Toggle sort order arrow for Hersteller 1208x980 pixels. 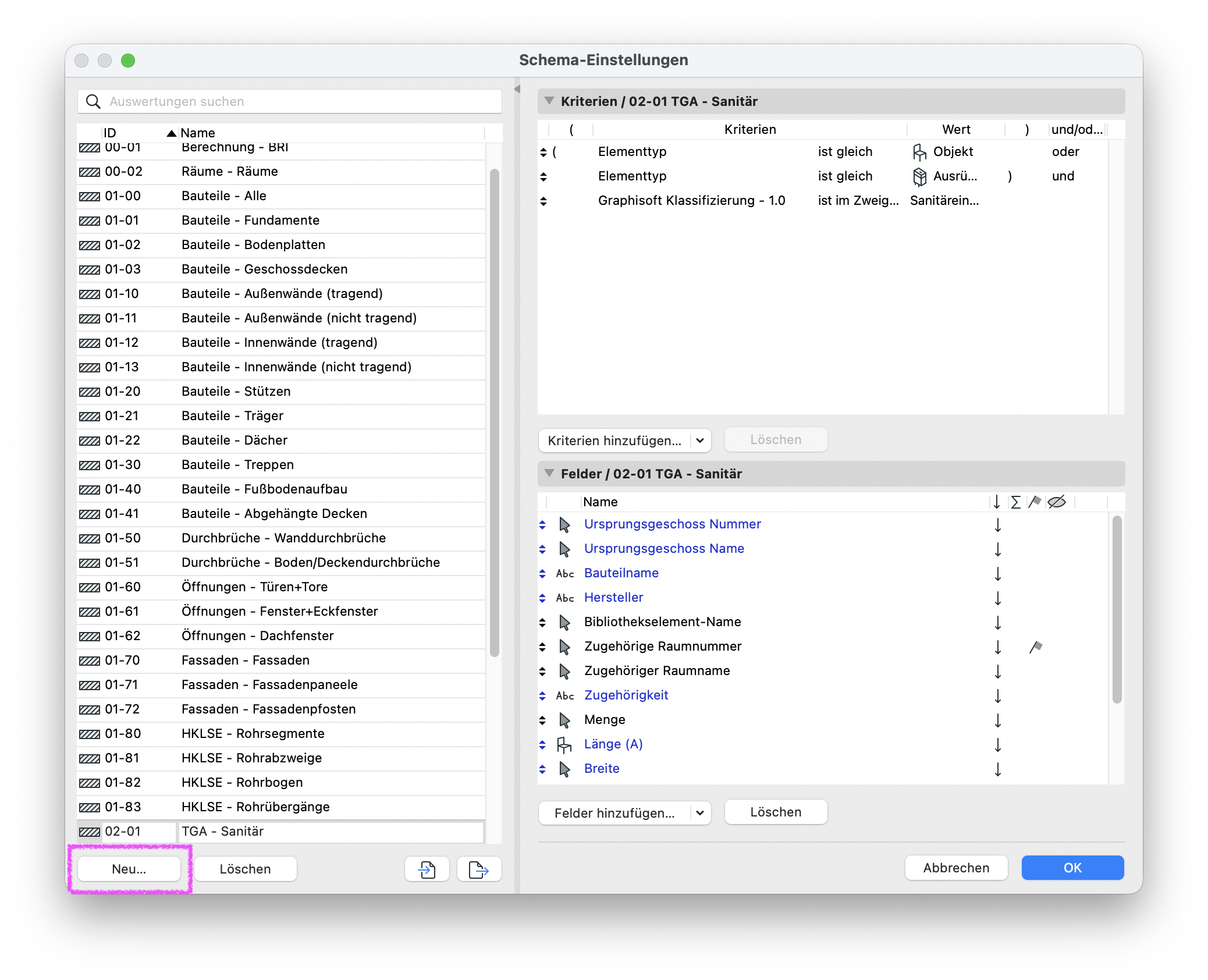click(x=997, y=598)
